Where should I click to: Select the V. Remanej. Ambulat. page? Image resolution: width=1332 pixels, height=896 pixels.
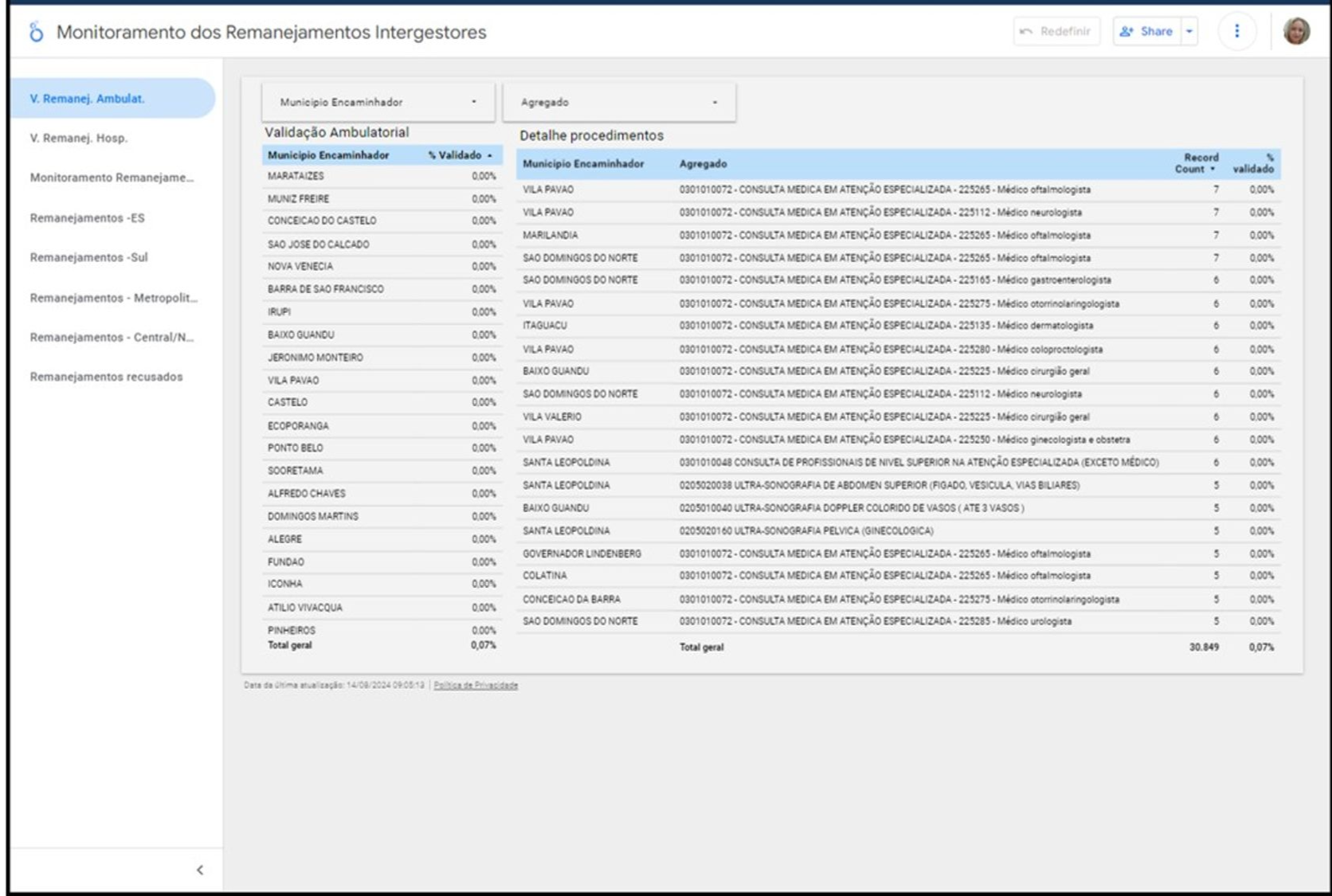tap(88, 99)
